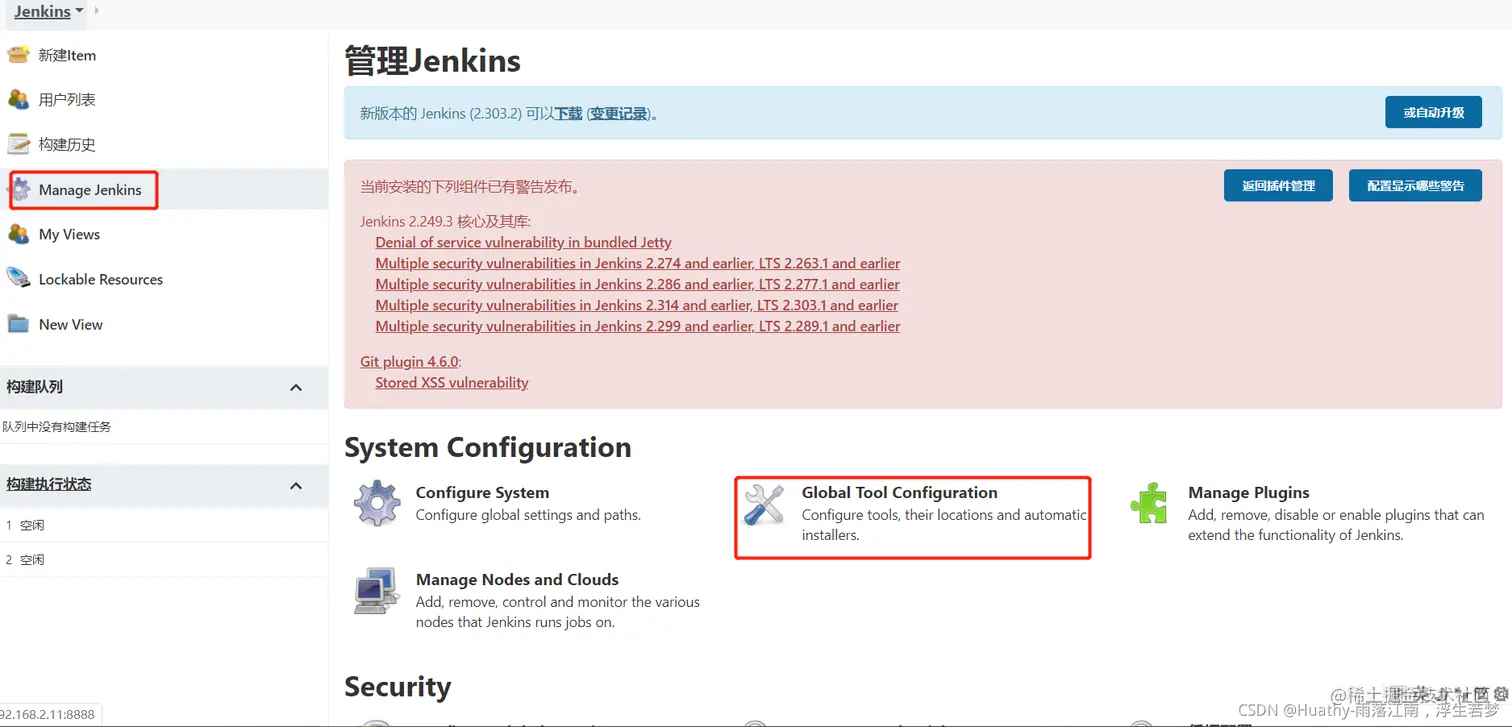Screen dimensions: 1512x727
Task: Click executor 1 空闲 row
Action: [x=164, y=525]
